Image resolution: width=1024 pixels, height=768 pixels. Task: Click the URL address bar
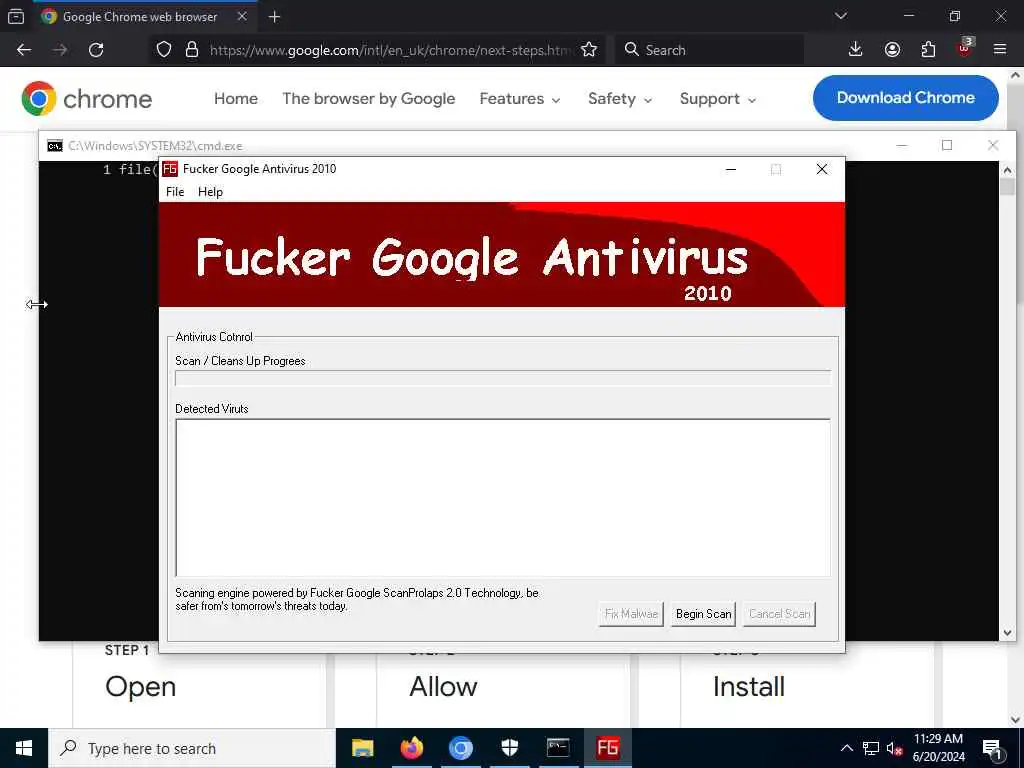click(392, 50)
